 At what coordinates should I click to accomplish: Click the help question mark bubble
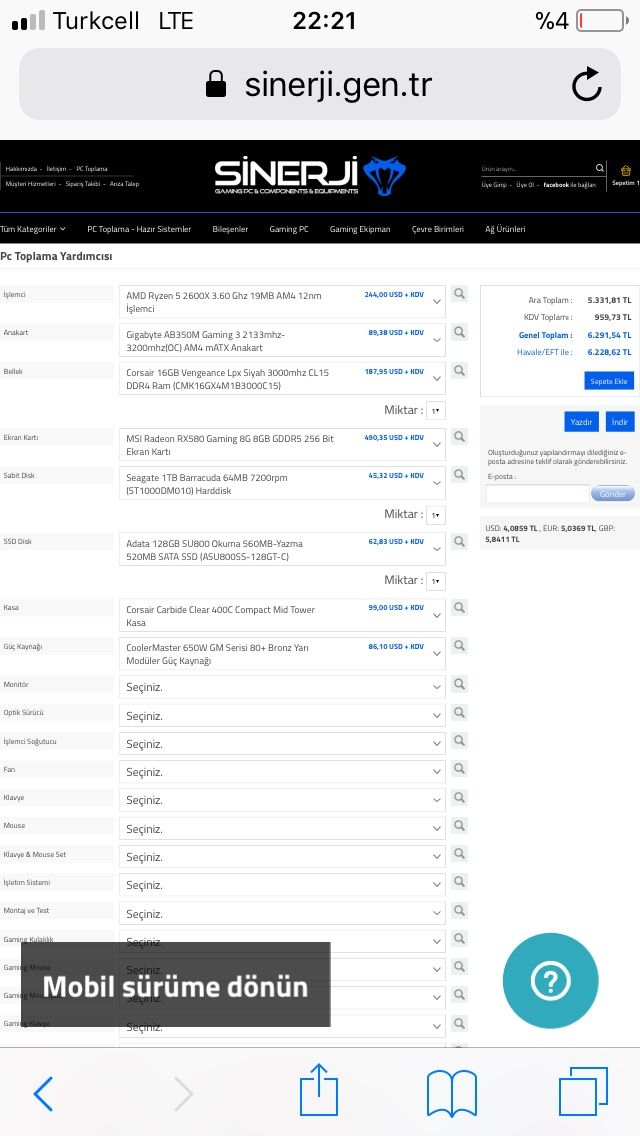[x=551, y=981]
